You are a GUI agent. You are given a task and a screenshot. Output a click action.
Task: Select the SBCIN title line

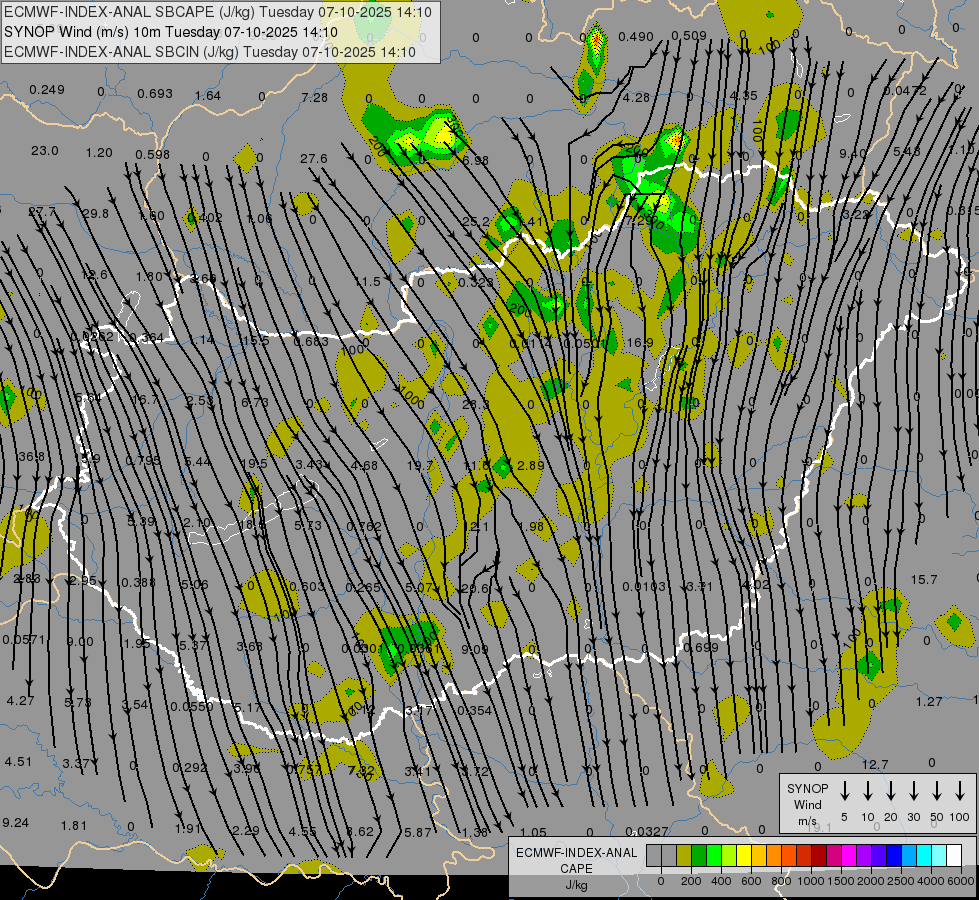pyautogui.click(x=210, y=52)
